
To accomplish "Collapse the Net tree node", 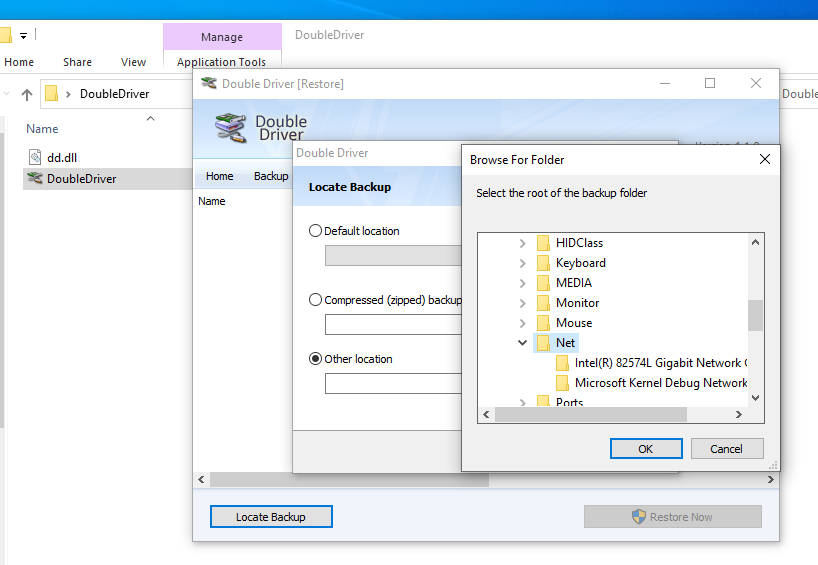I will click(522, 343).
